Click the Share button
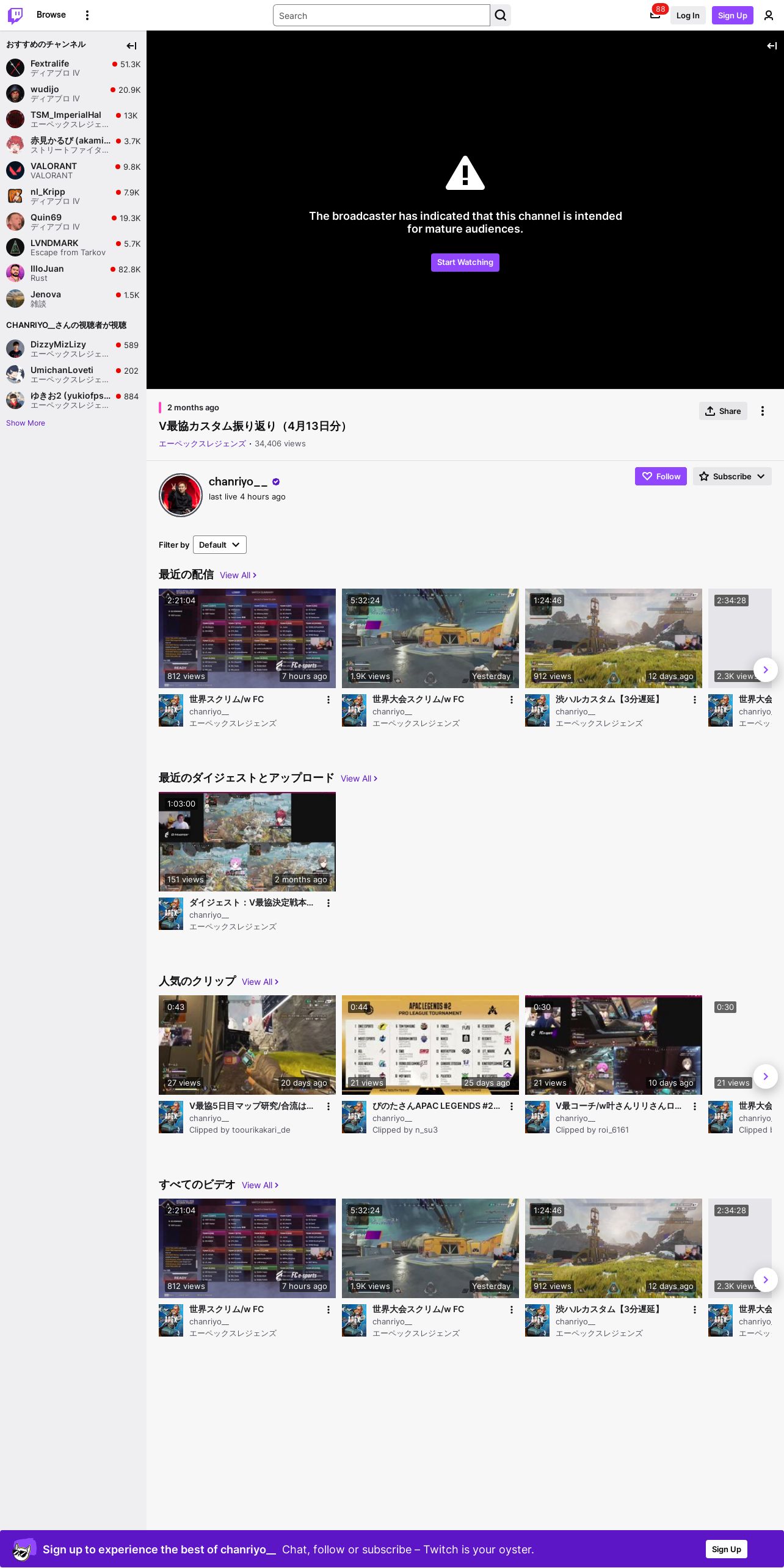This screenshot has height=1568, width=784. click(723, 411)
